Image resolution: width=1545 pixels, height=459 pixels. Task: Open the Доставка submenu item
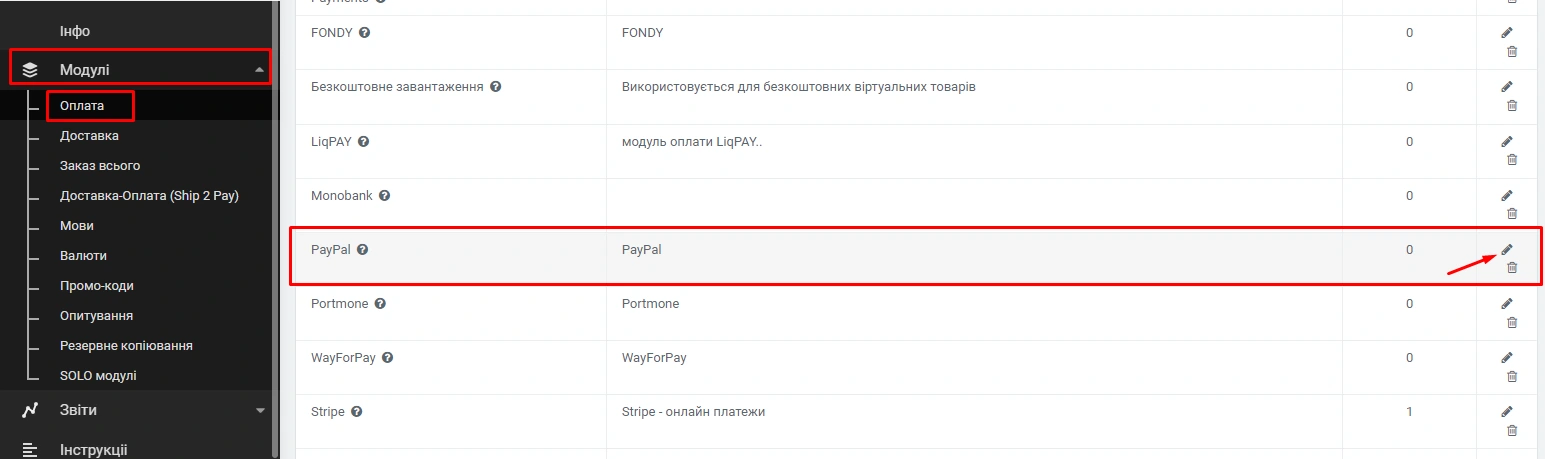pyautogui.click(x=89, y=136)
